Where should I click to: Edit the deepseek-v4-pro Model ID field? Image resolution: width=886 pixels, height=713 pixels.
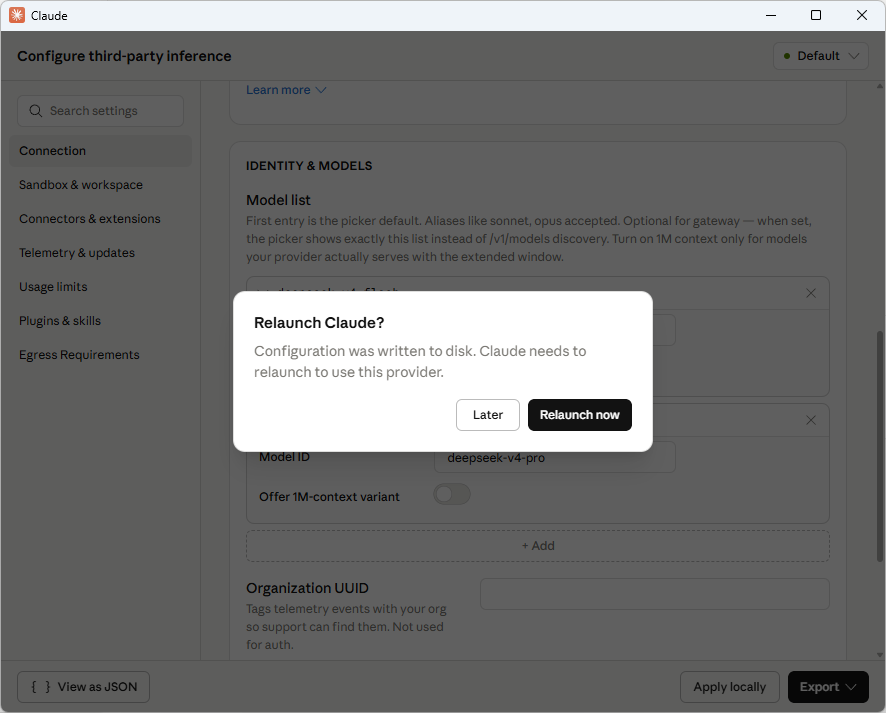coord(554,457)
